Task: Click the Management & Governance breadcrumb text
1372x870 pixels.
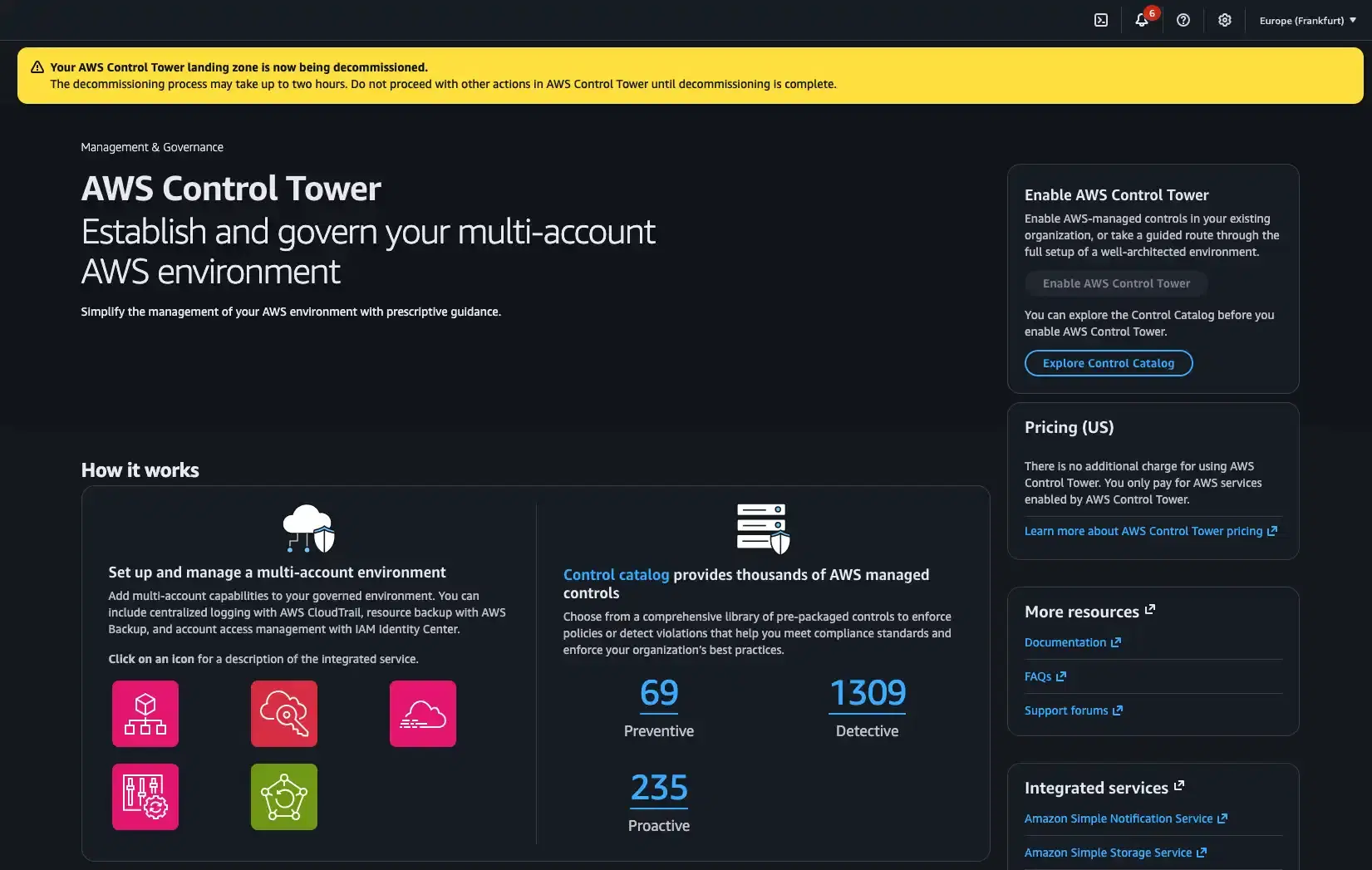Action: tap(152, 147)
